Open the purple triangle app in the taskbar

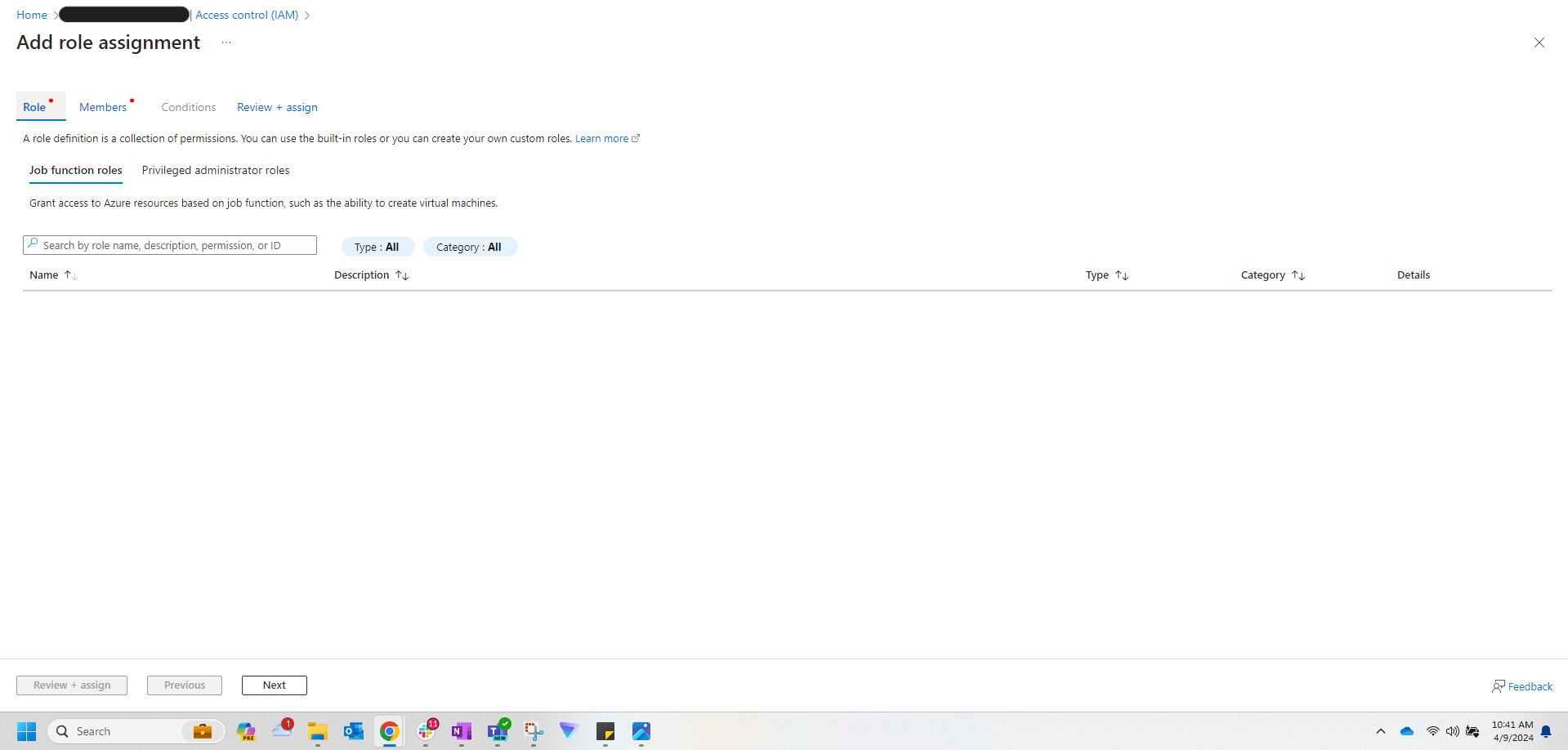569,730
